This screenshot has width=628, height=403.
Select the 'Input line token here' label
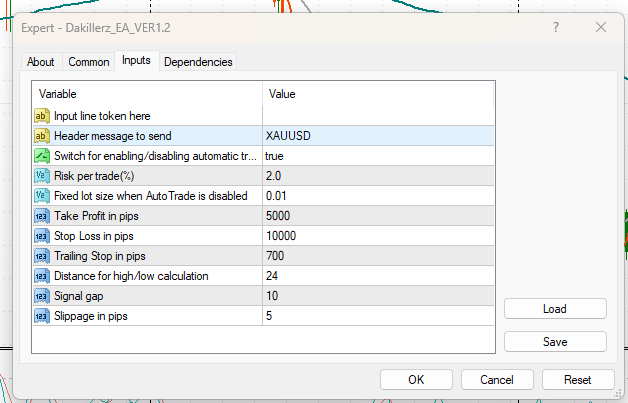pos(102,116)
